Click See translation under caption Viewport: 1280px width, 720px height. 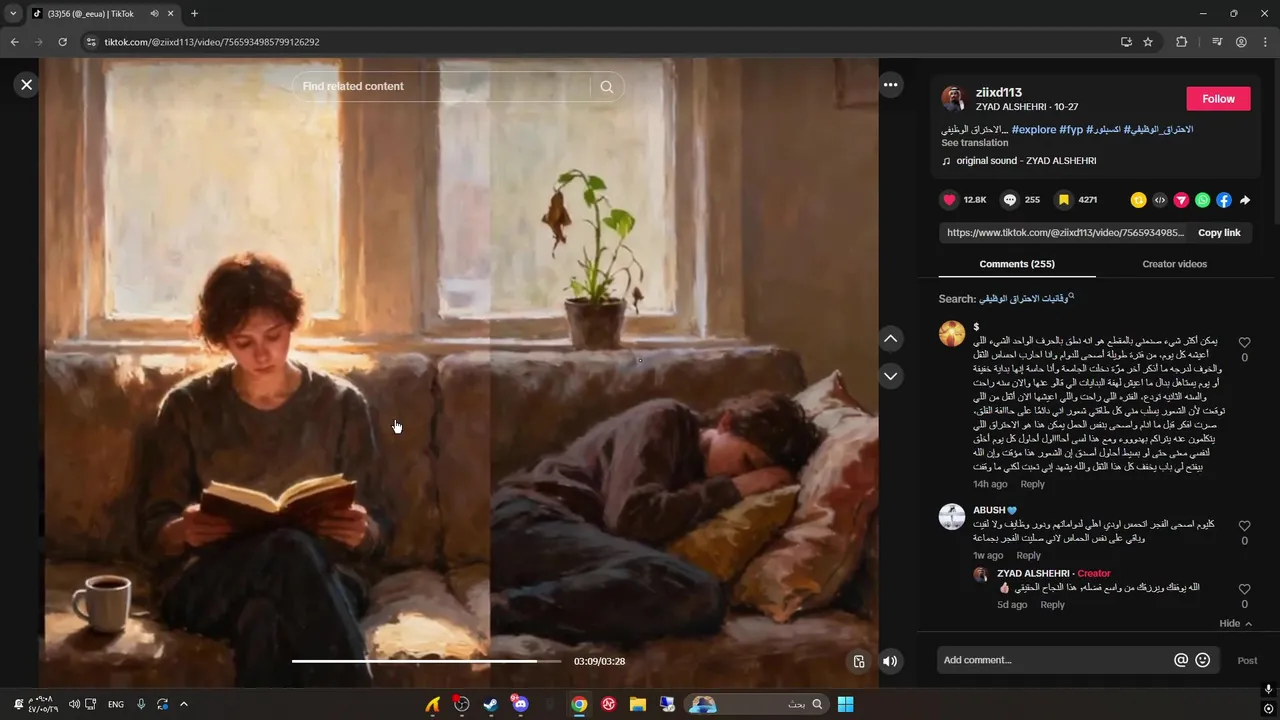[975, 143]
